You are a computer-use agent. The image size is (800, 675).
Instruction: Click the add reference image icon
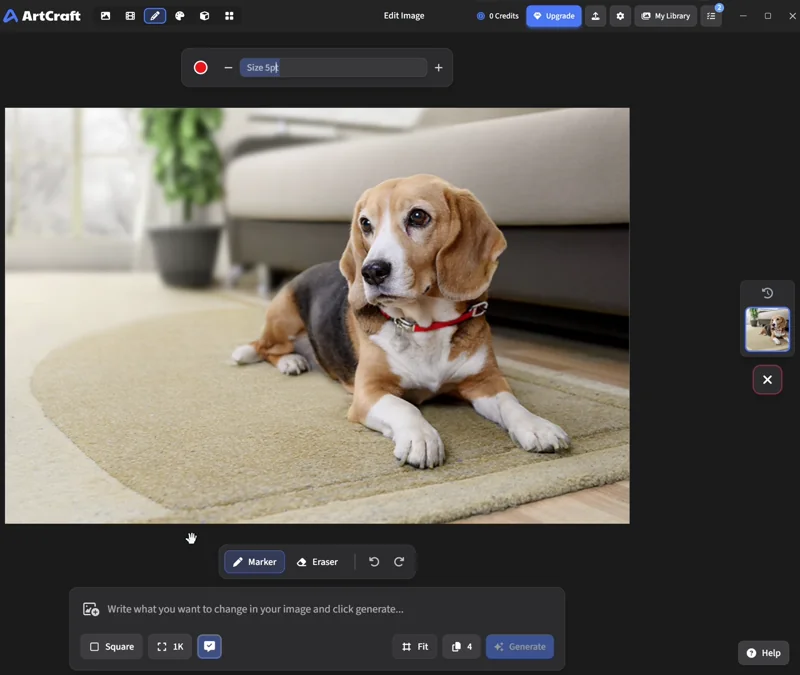[x=91, y=609]
